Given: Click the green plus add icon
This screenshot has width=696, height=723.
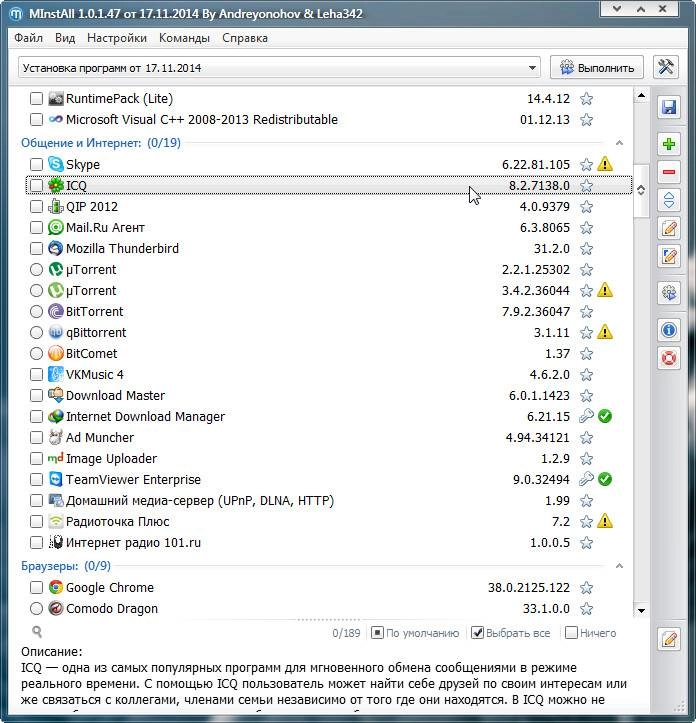Looking at the screenshot, I should point(669,144).
